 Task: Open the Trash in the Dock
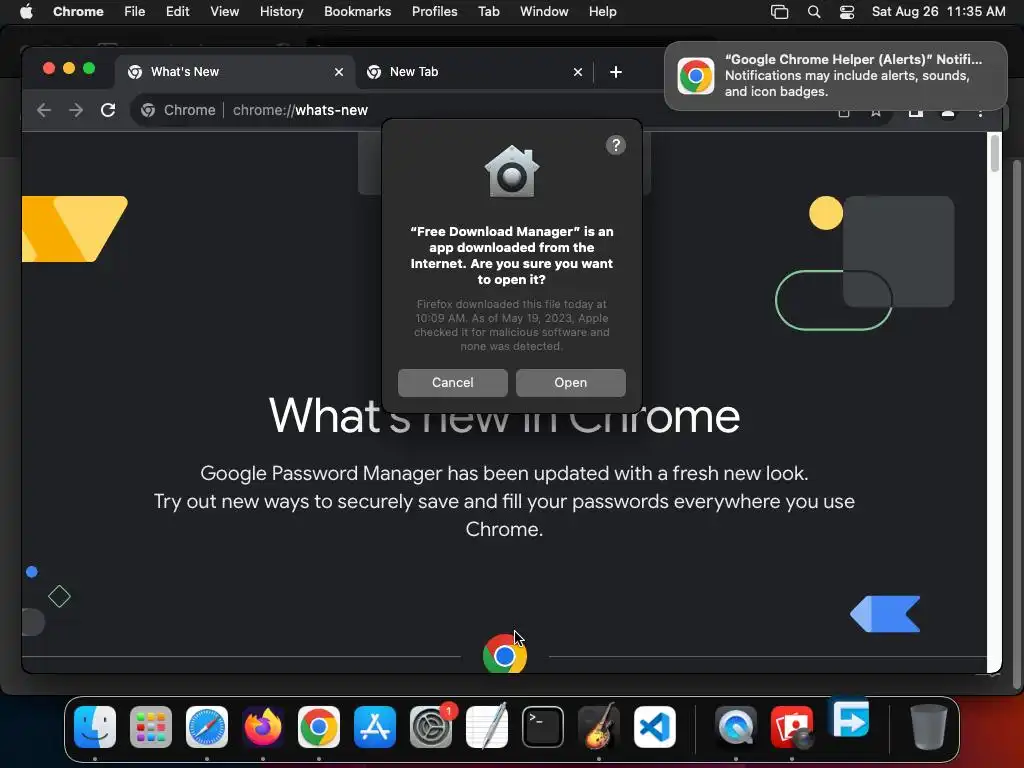click(x=929, y=727)
